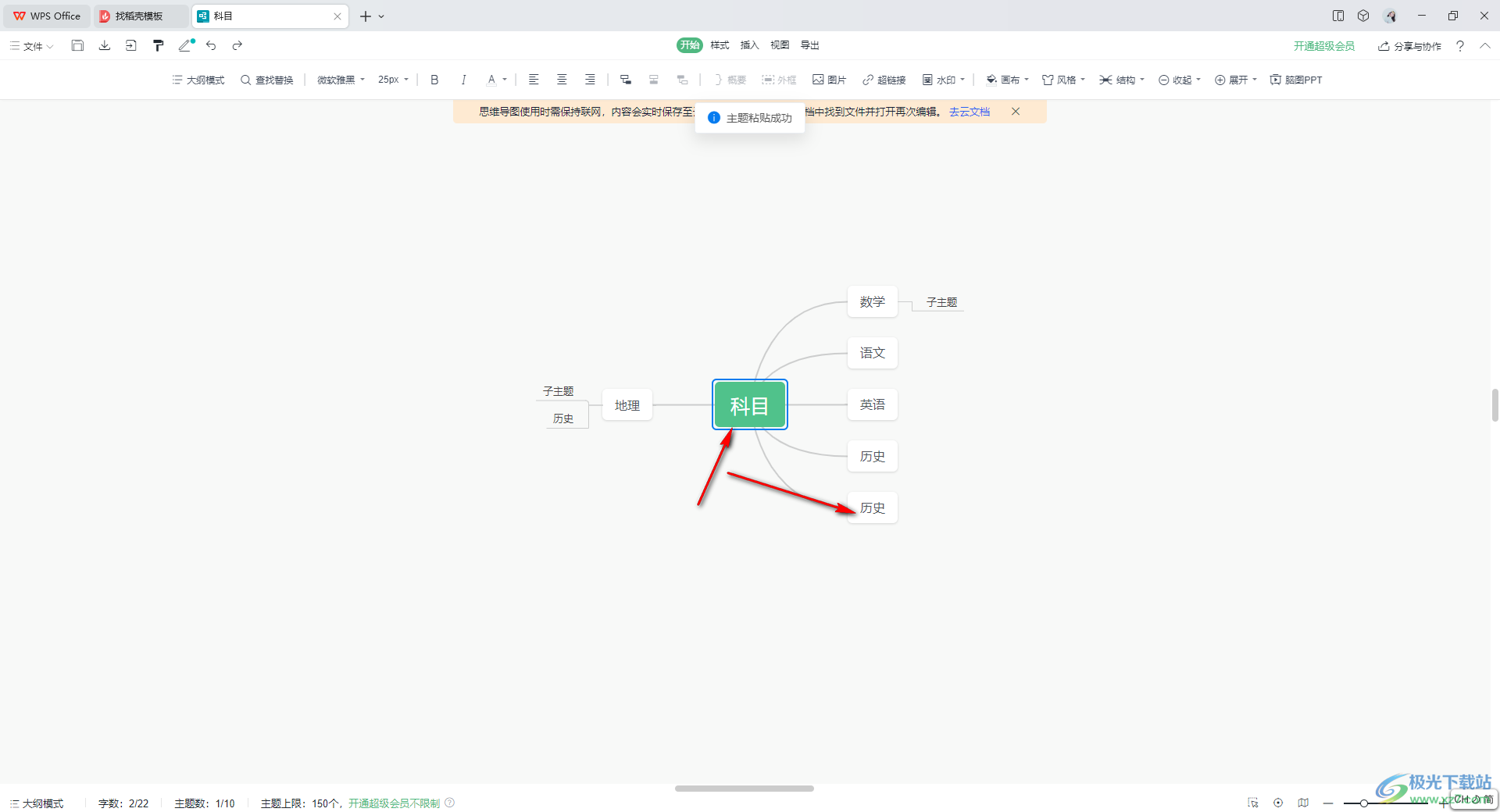Insert a subtopic with the first topic icon

(625, 80)
